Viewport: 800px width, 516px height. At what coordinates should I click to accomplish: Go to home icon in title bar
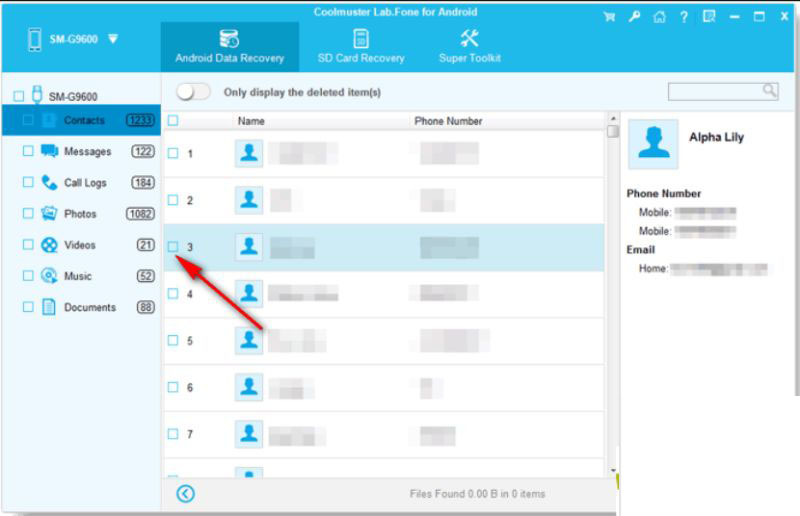pyautogui.click(x=659, y=17)
